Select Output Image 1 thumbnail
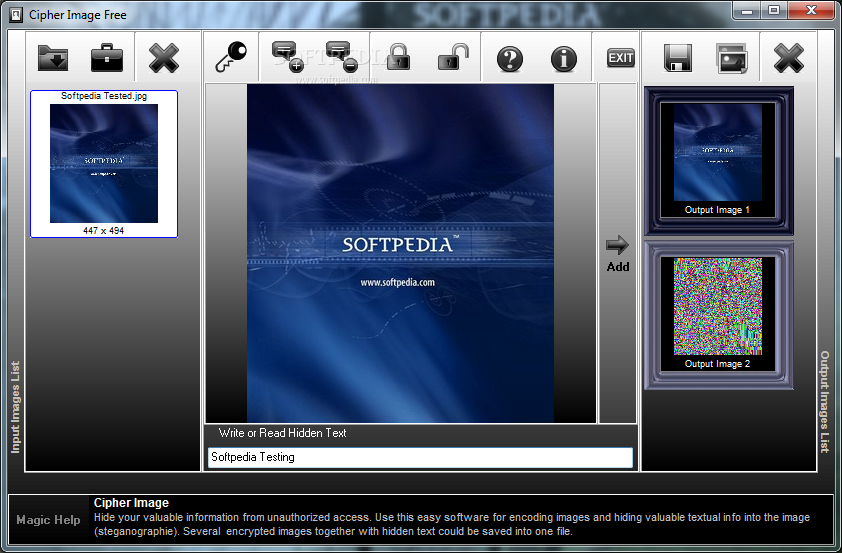The height and width of the screenshot is (553, 842). point(718,161)
